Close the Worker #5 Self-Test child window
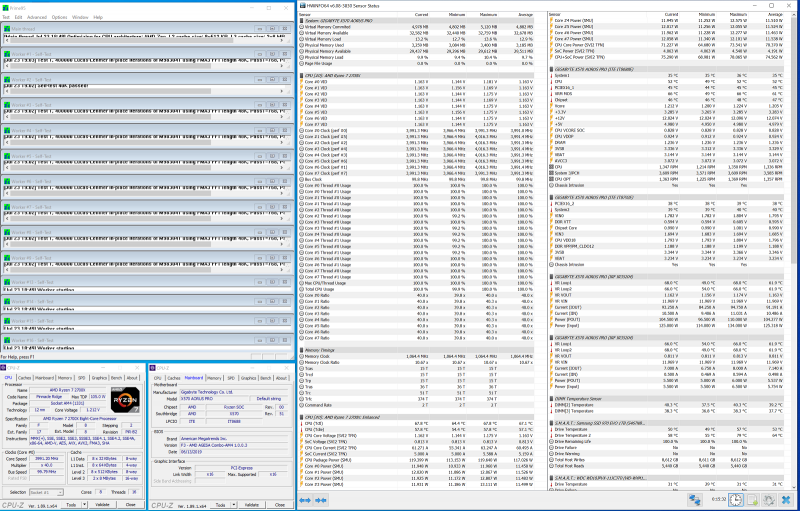Image resolution: width=800 pixels, height=511 pixels. [x=285, y=156]
